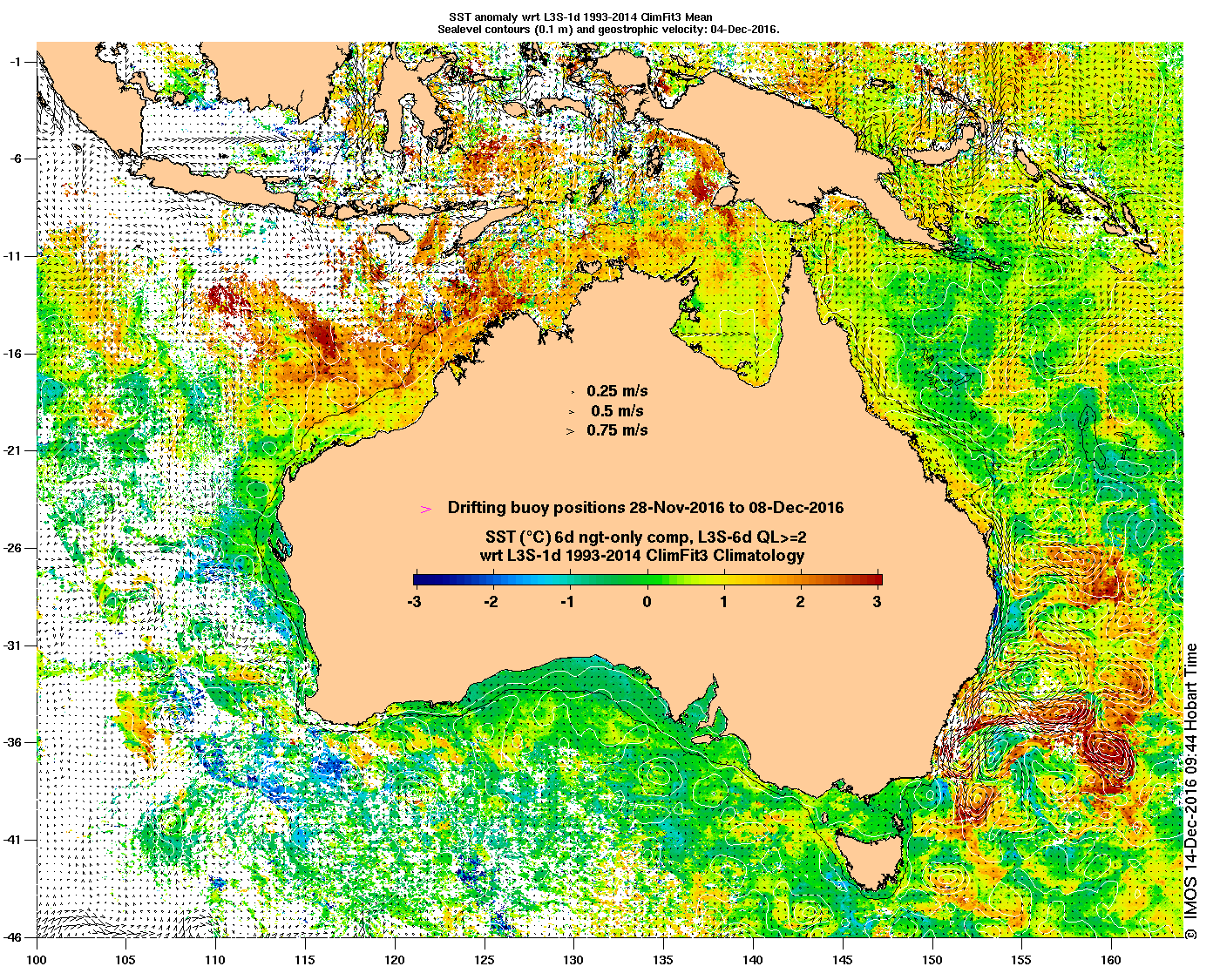Select the dark blue end of colorbar

click(418, 579)
